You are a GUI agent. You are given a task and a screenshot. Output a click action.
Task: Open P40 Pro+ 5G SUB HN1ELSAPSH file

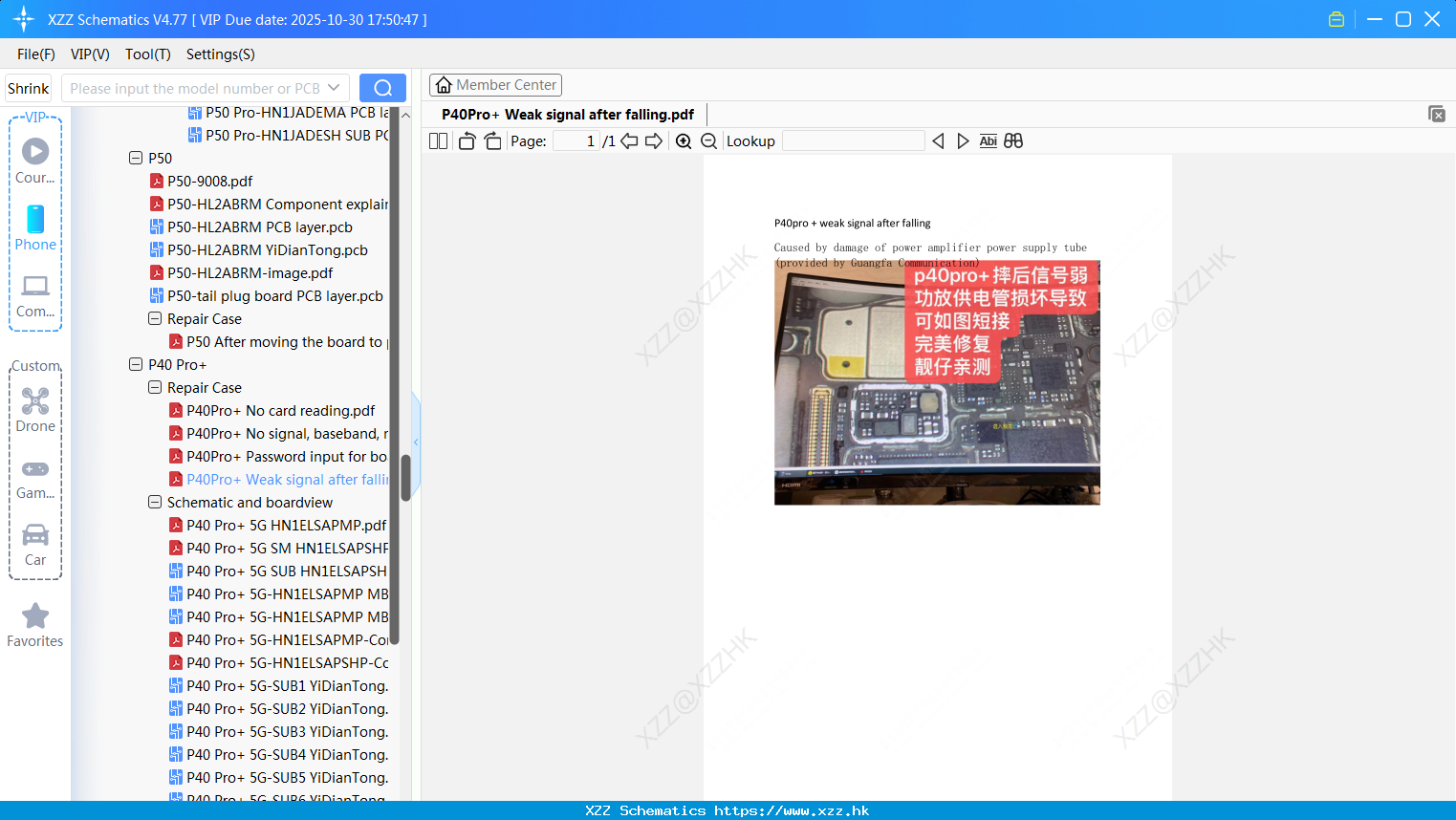(x=279, y=571)
